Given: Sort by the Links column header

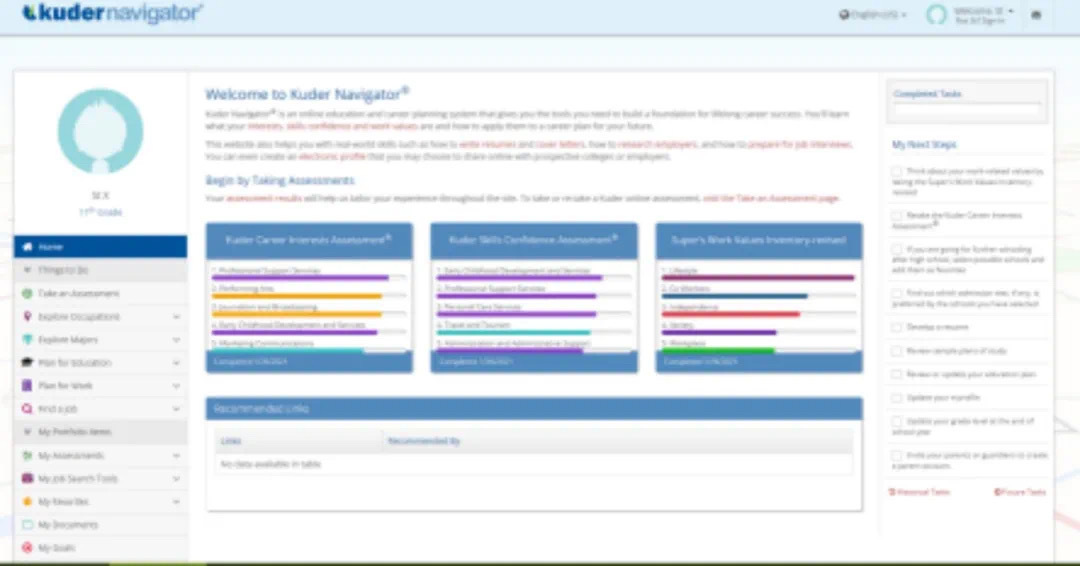Looking at the screenshot, I should [298, 441].
